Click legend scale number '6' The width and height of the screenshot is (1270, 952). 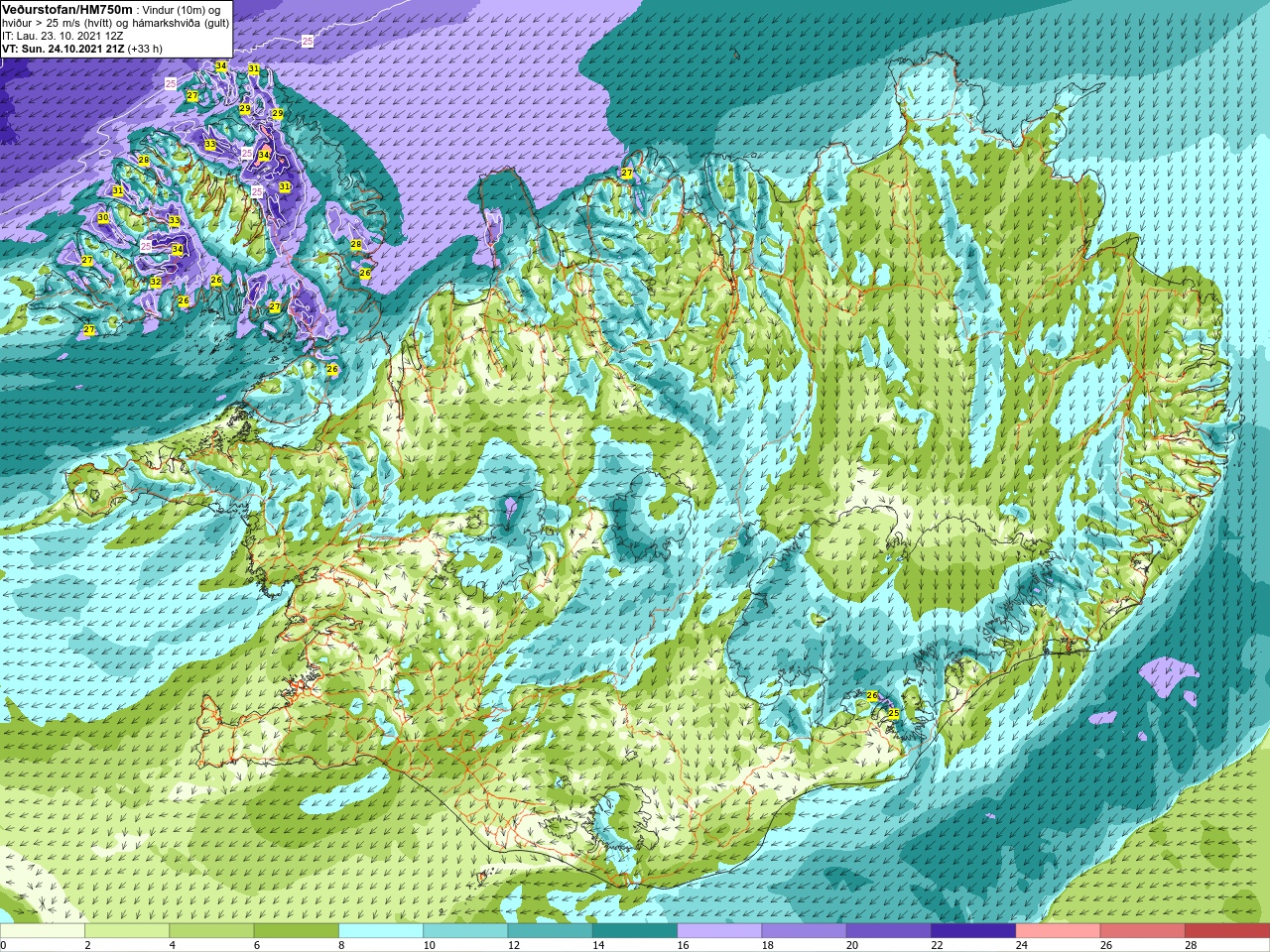pyautogui.click(x=256, y=945)
